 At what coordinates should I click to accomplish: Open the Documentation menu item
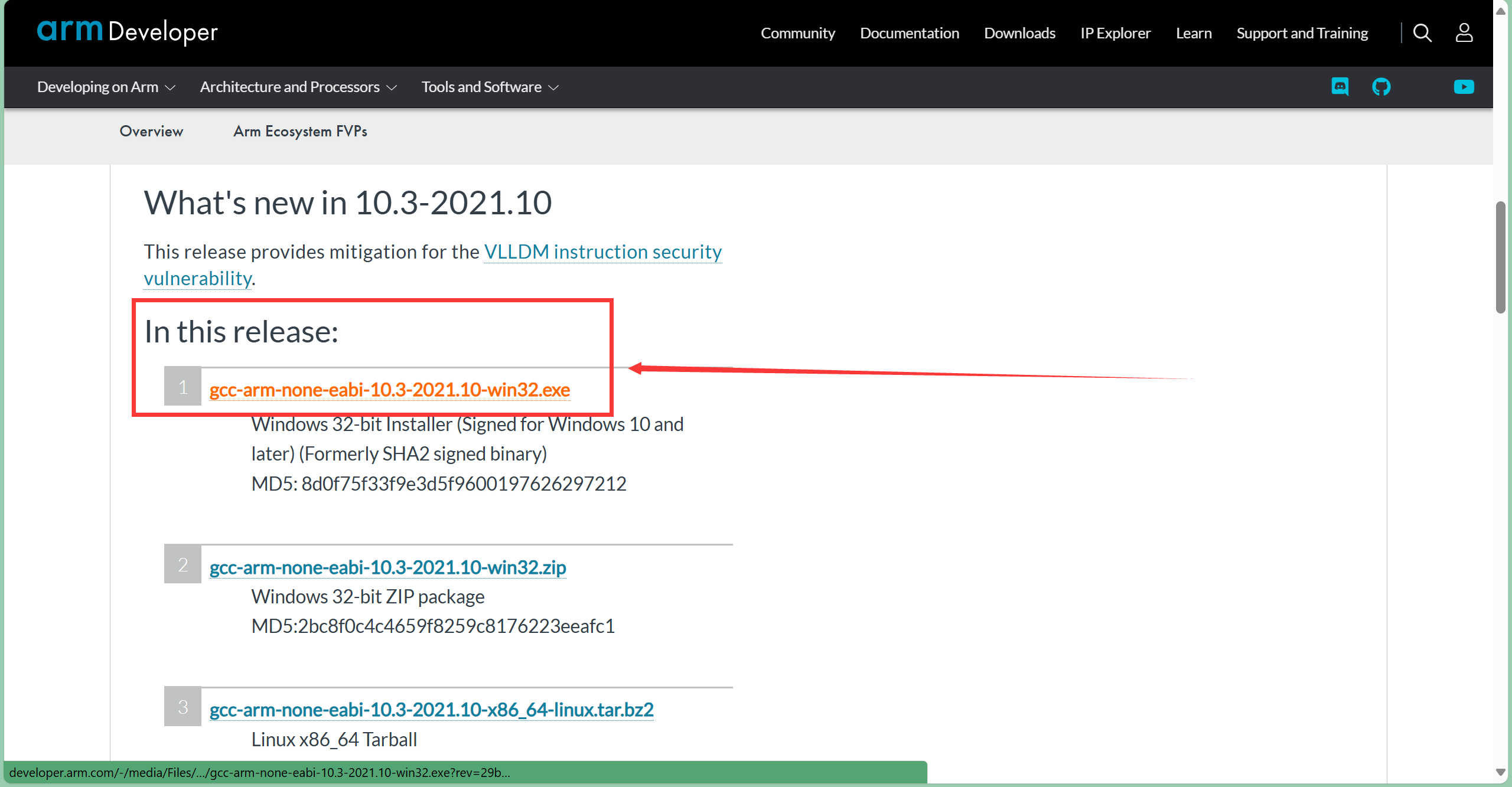point(909,33)
